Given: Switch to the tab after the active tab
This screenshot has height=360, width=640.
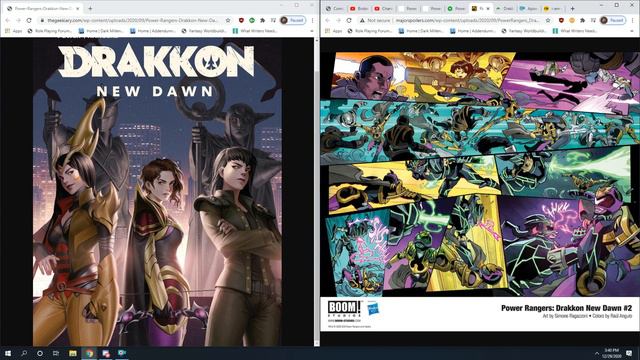Looking at the screenshot, I should point(505,8).
